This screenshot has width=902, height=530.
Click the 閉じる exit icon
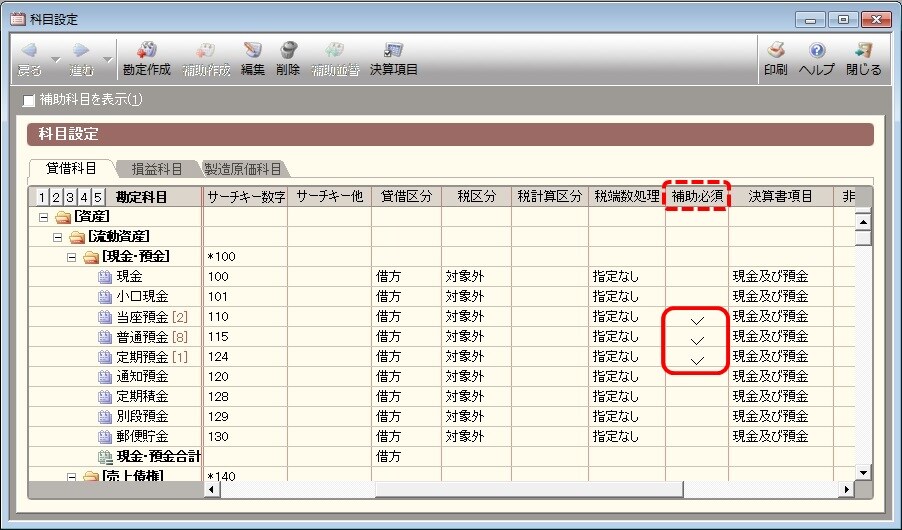(863, 50)
